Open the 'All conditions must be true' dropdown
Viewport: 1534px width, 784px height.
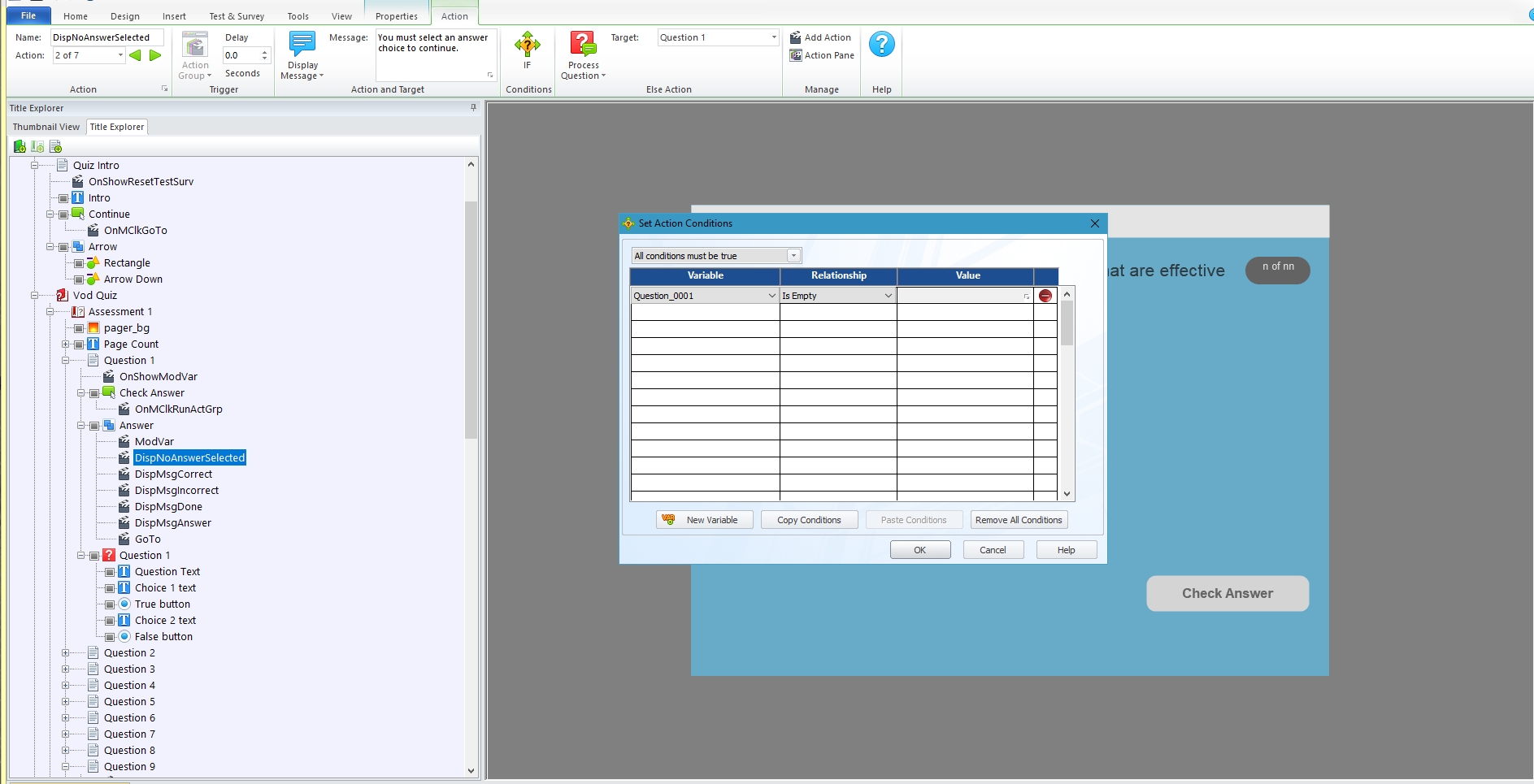coord(793,256)
